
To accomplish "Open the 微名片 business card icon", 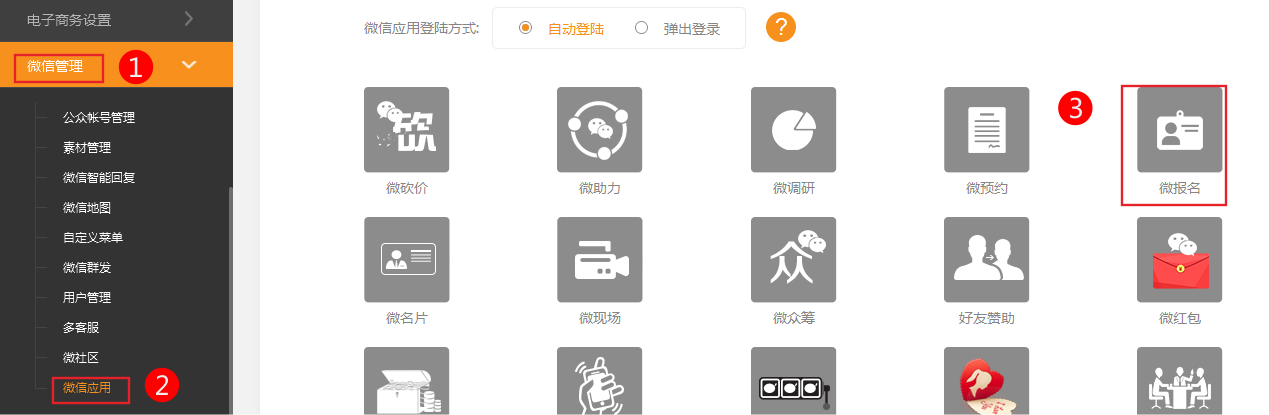I will [x=406, y=260].
